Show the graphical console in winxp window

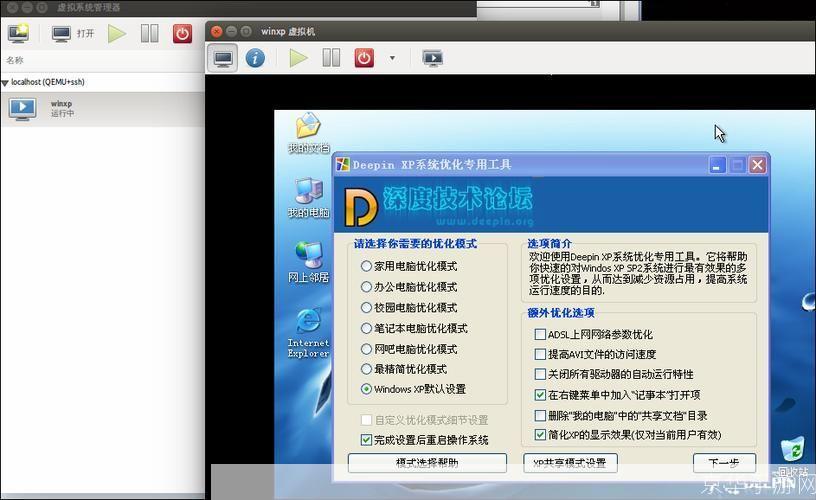click(x=223, y=58)
